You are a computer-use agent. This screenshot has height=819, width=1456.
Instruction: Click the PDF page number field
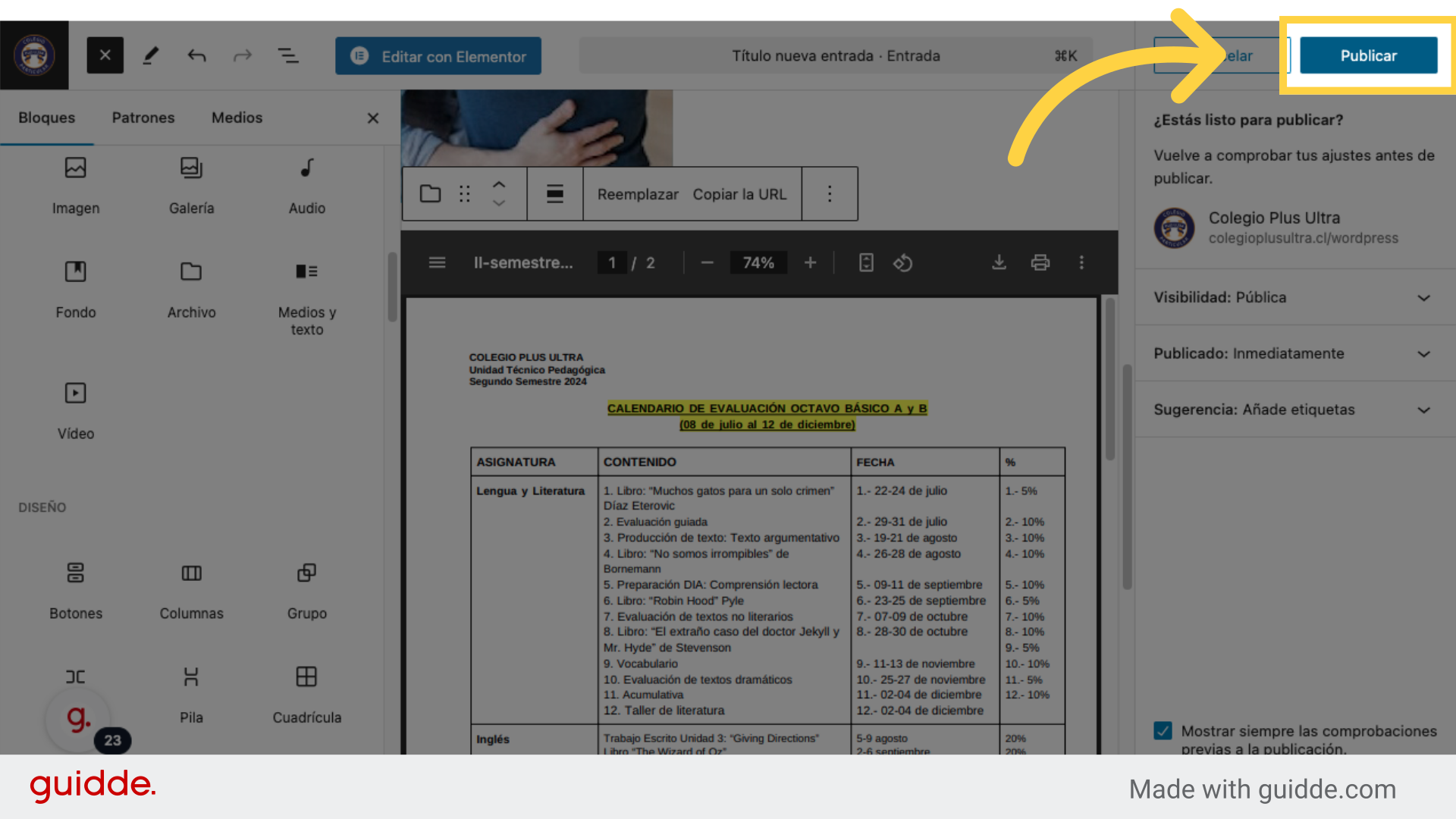(x=612, y=262)
